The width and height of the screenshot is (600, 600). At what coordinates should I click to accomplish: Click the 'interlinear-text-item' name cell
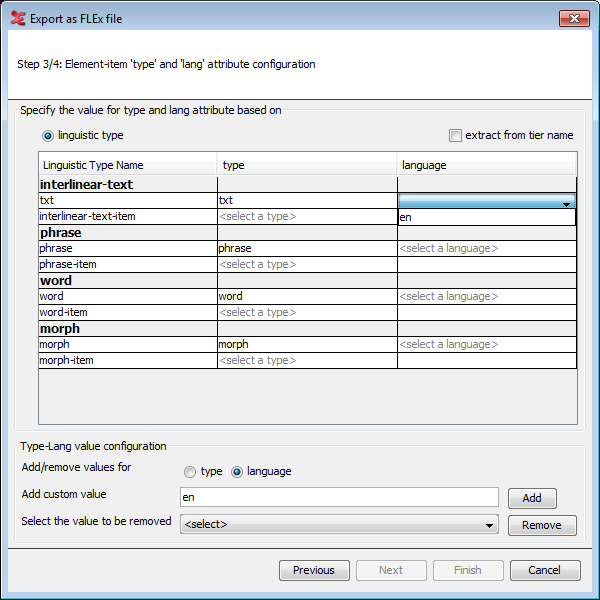tap(128, 217)
